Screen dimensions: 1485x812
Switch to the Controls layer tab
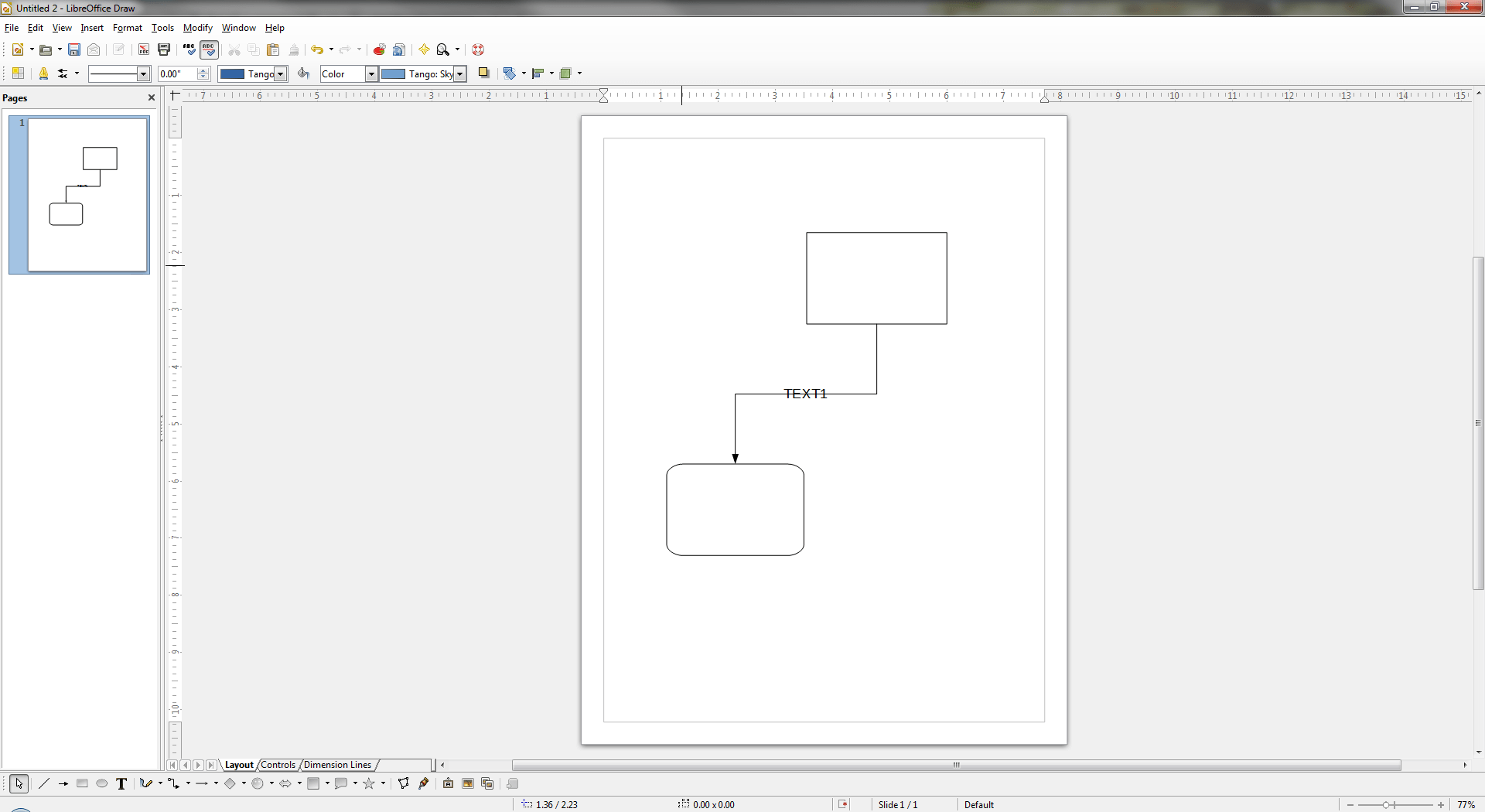tap(278, 765)
